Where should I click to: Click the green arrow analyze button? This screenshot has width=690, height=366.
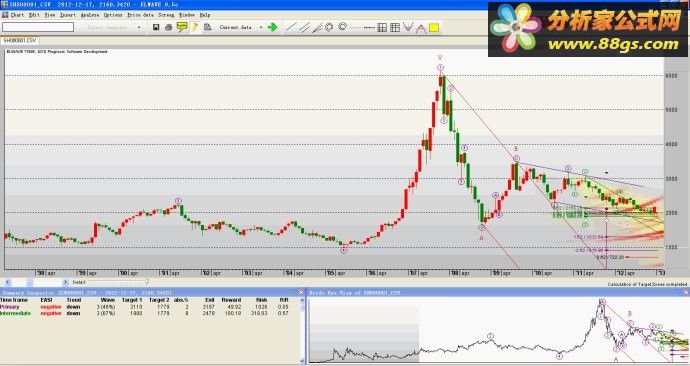coord(273,27)
